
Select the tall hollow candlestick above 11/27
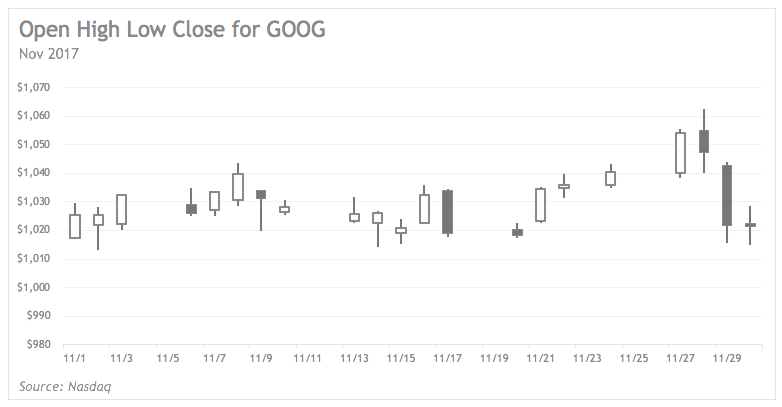pyautogui.click(x=681, y=153)
